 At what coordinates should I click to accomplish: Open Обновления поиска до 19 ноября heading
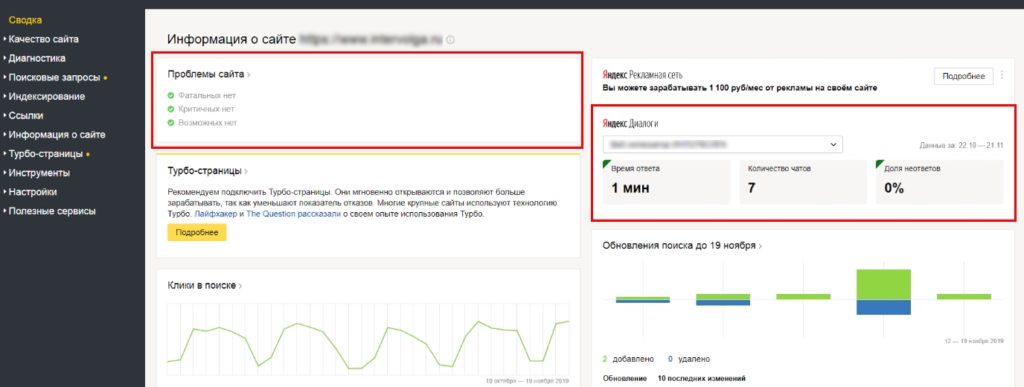pos(682,246)
